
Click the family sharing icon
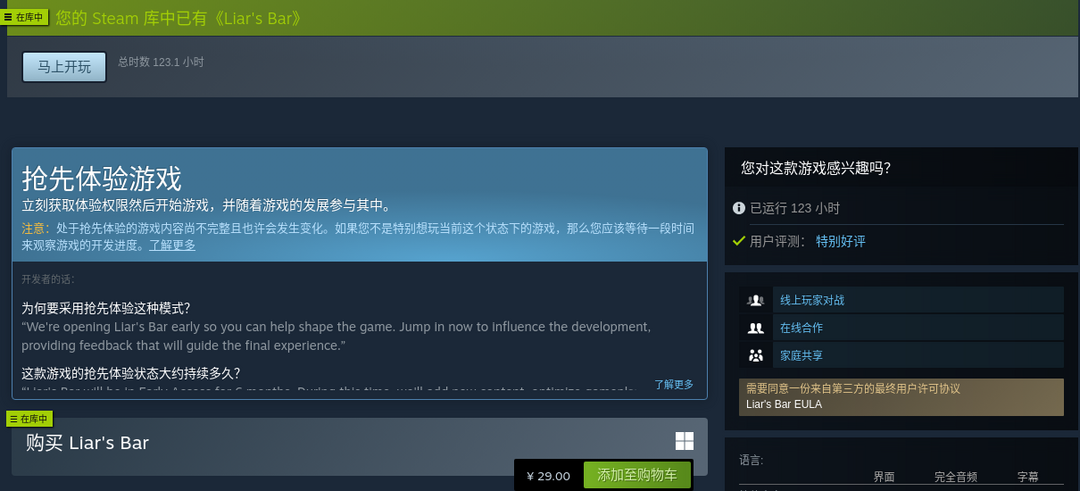[756, 355]
